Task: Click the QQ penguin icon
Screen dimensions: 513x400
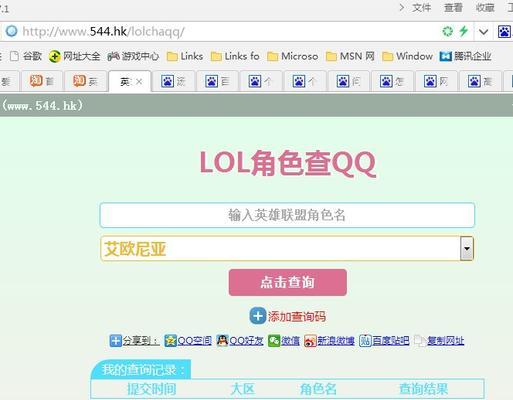Action: coord(222,341)
